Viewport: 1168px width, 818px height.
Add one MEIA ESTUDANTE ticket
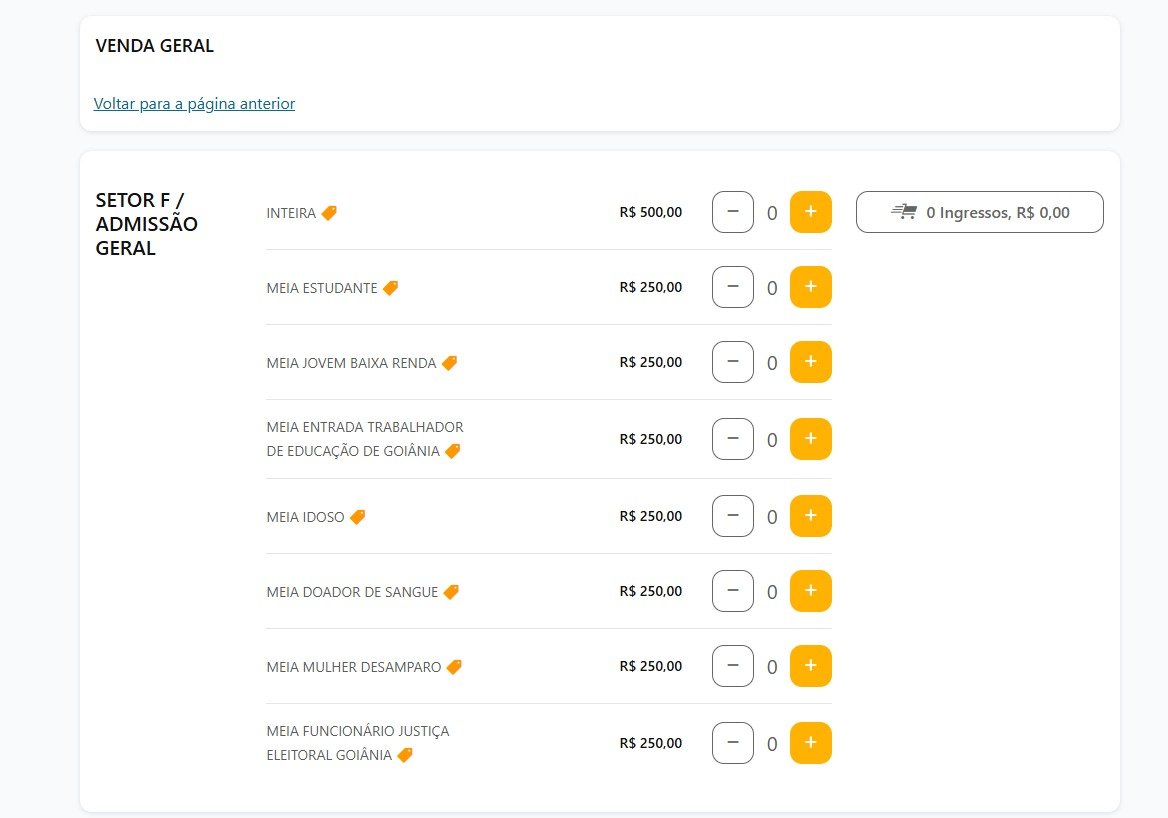click(810, 287)
